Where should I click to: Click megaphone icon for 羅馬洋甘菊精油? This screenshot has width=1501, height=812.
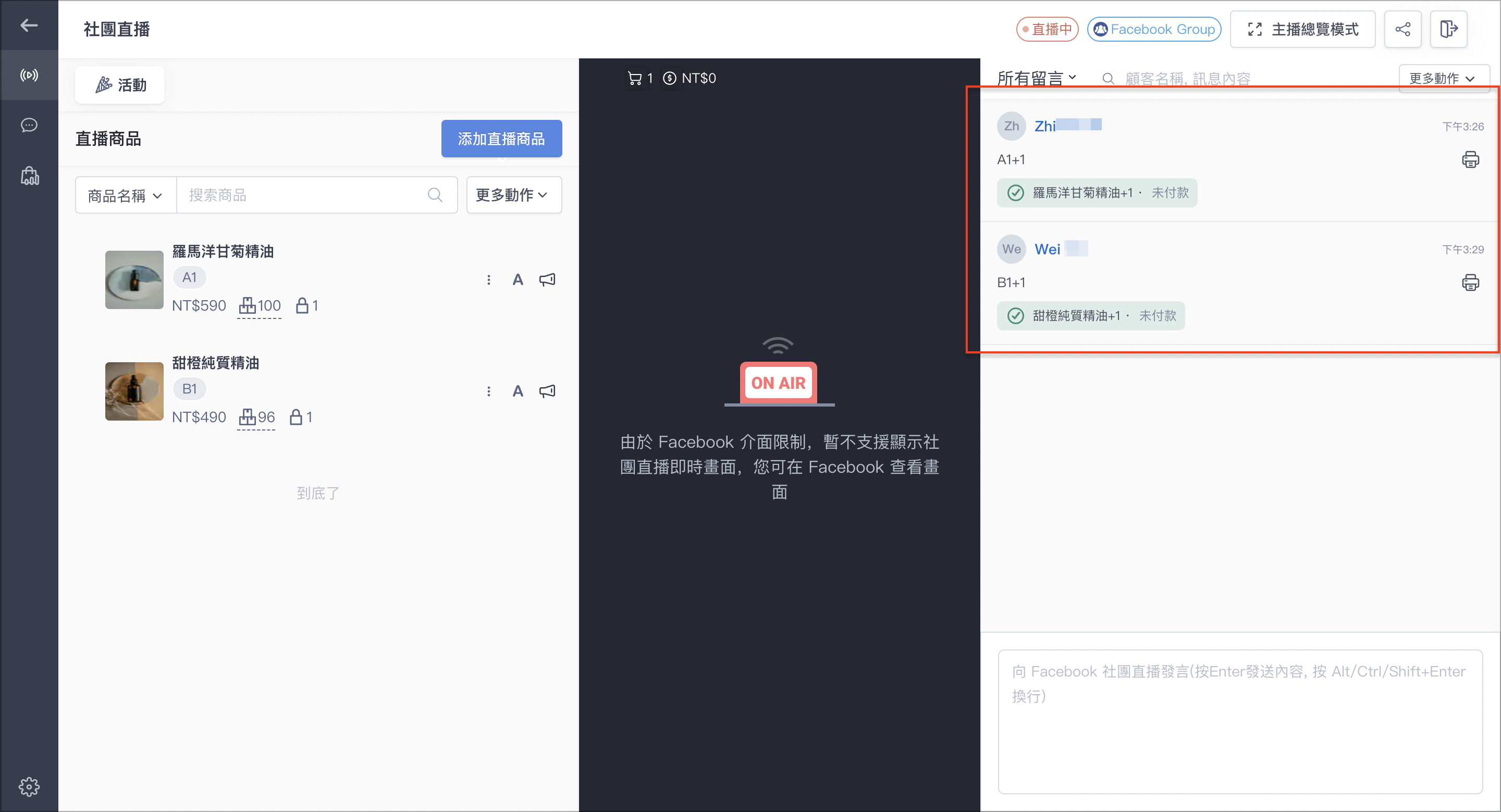[547, 280]
